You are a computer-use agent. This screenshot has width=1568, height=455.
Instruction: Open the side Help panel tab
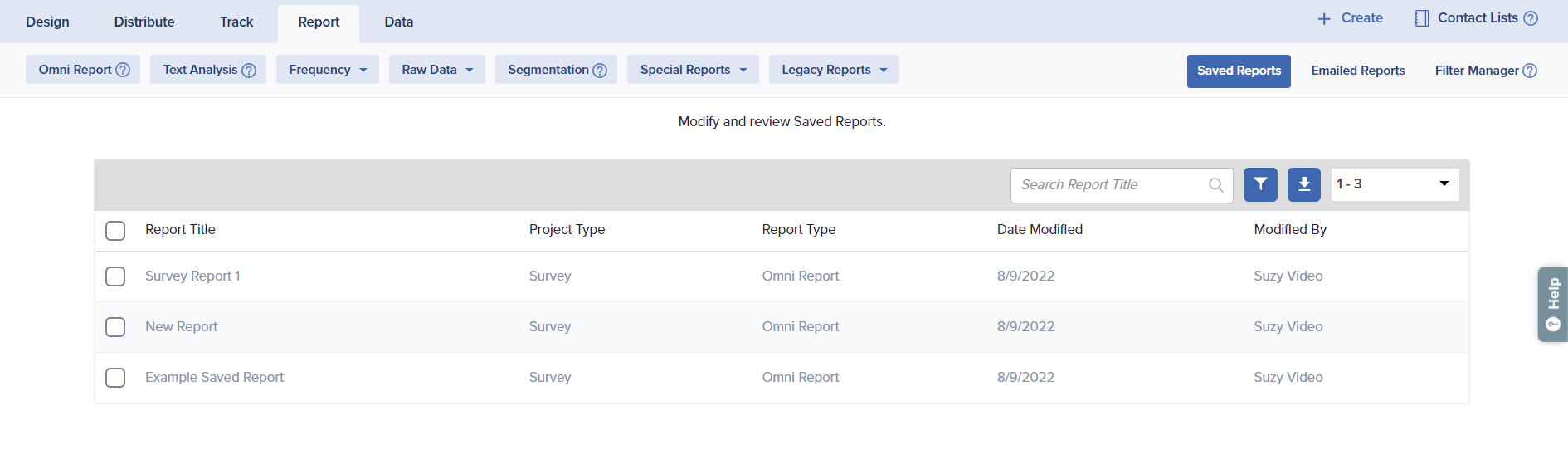(1553, 304)
